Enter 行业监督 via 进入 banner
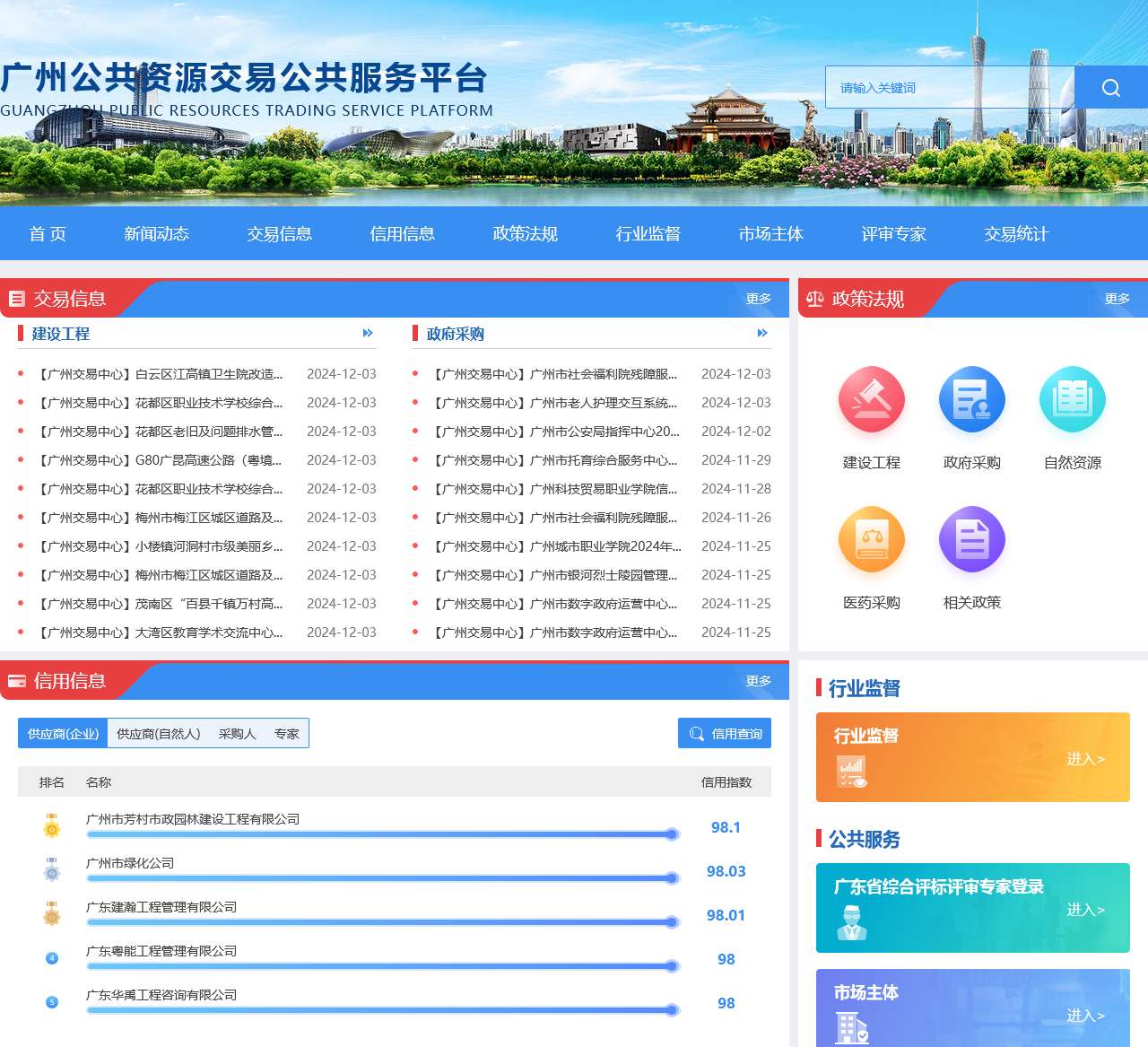1148x1047 pixels. [1085, 759]
